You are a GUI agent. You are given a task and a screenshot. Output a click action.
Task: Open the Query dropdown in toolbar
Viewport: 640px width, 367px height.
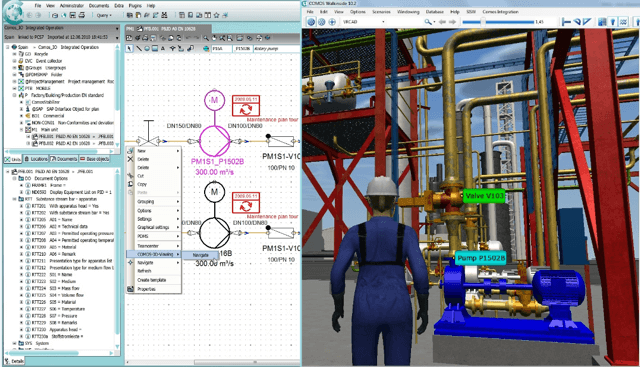coord(104,15)
